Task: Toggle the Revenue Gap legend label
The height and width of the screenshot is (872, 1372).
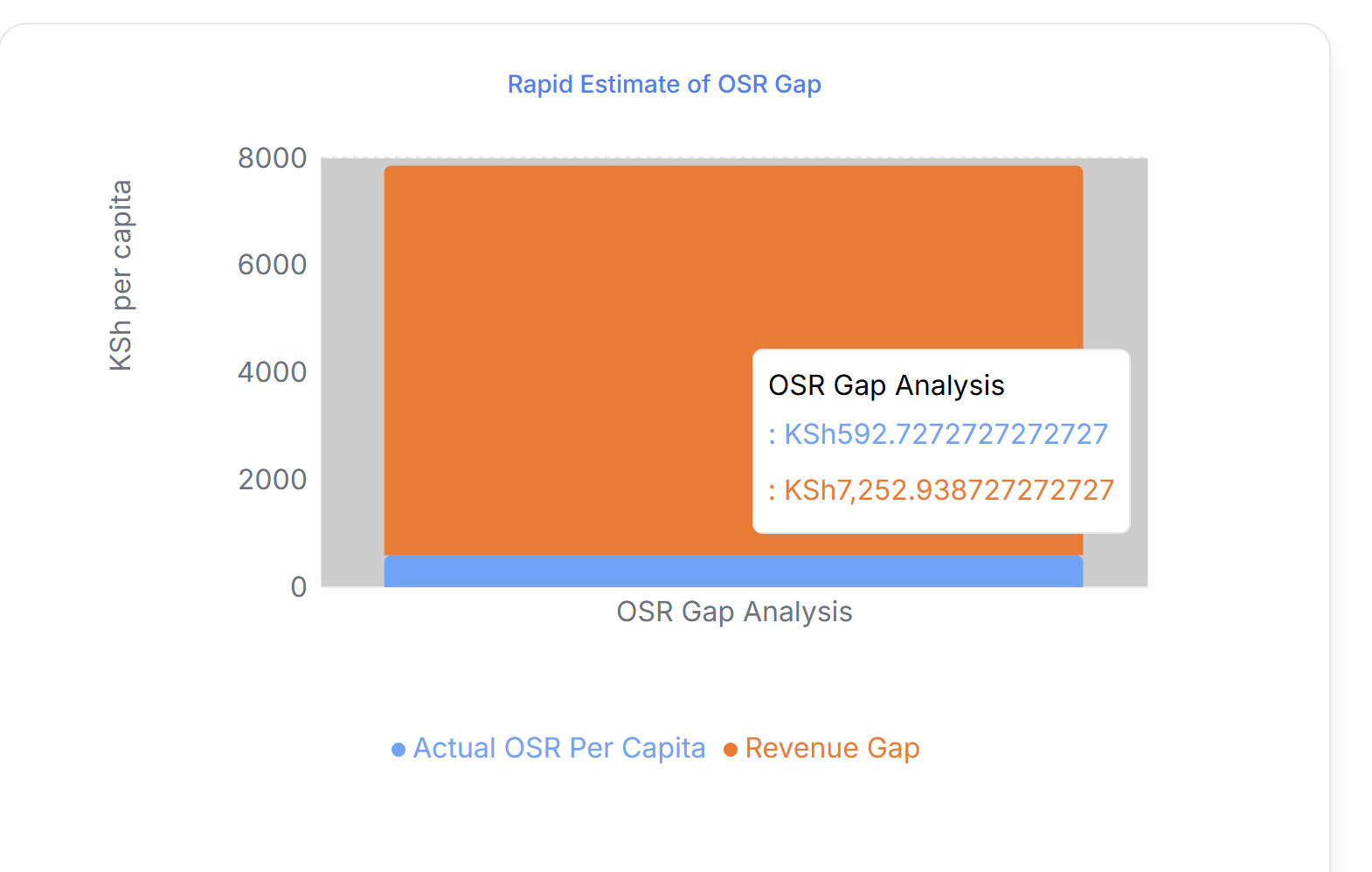Action: (832, 748)
